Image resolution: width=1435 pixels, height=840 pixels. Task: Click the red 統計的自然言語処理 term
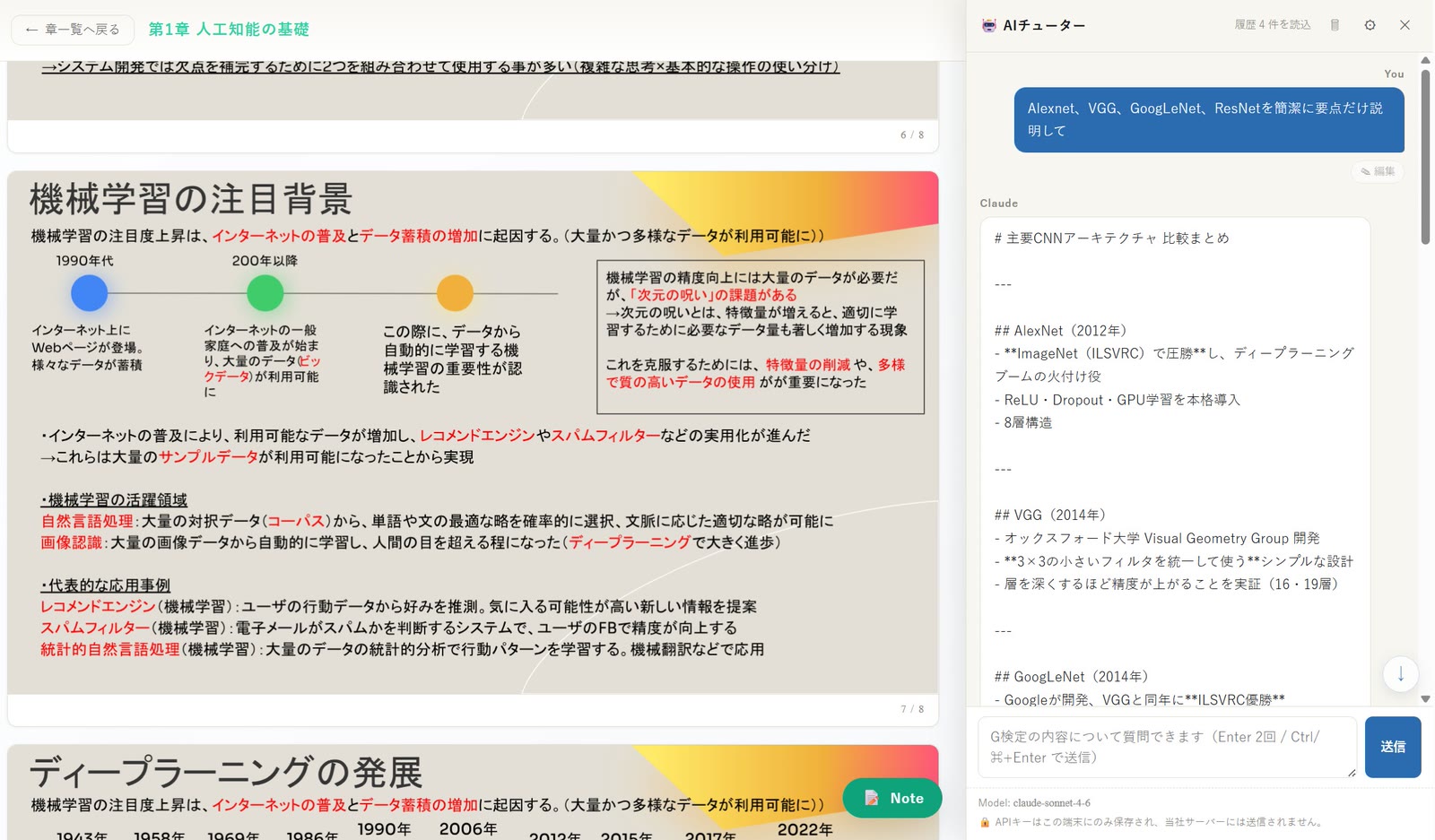pyautogui.click(x=110, y=650)
